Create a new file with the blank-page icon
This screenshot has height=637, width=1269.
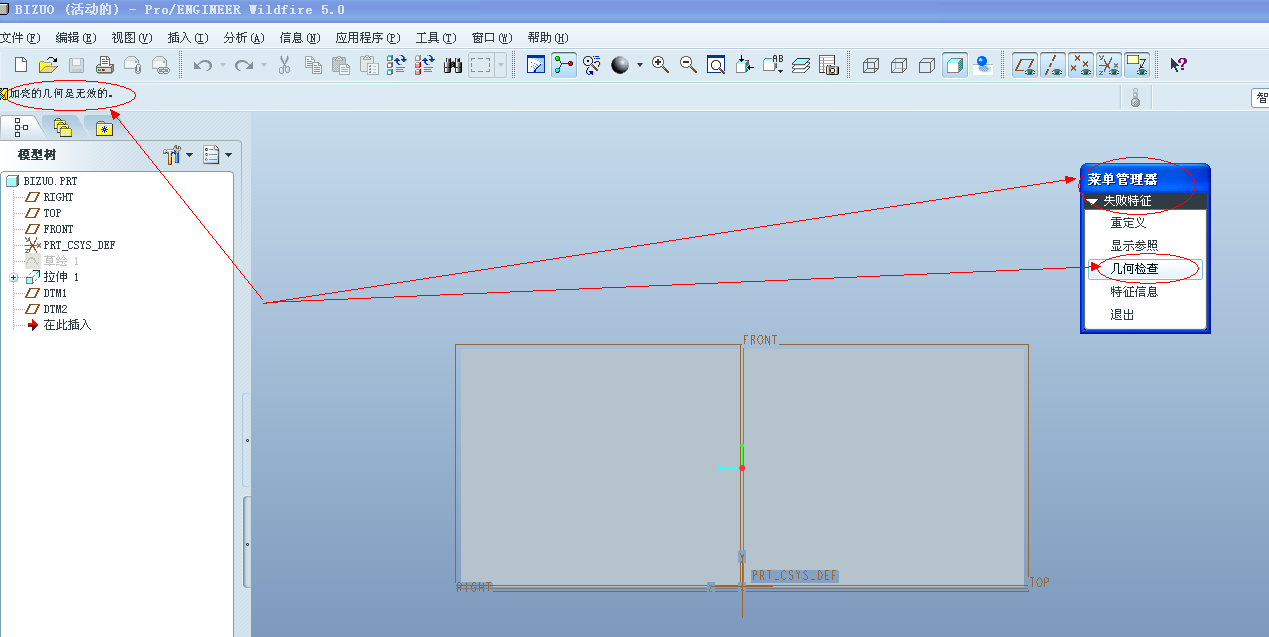click(20, 65)
